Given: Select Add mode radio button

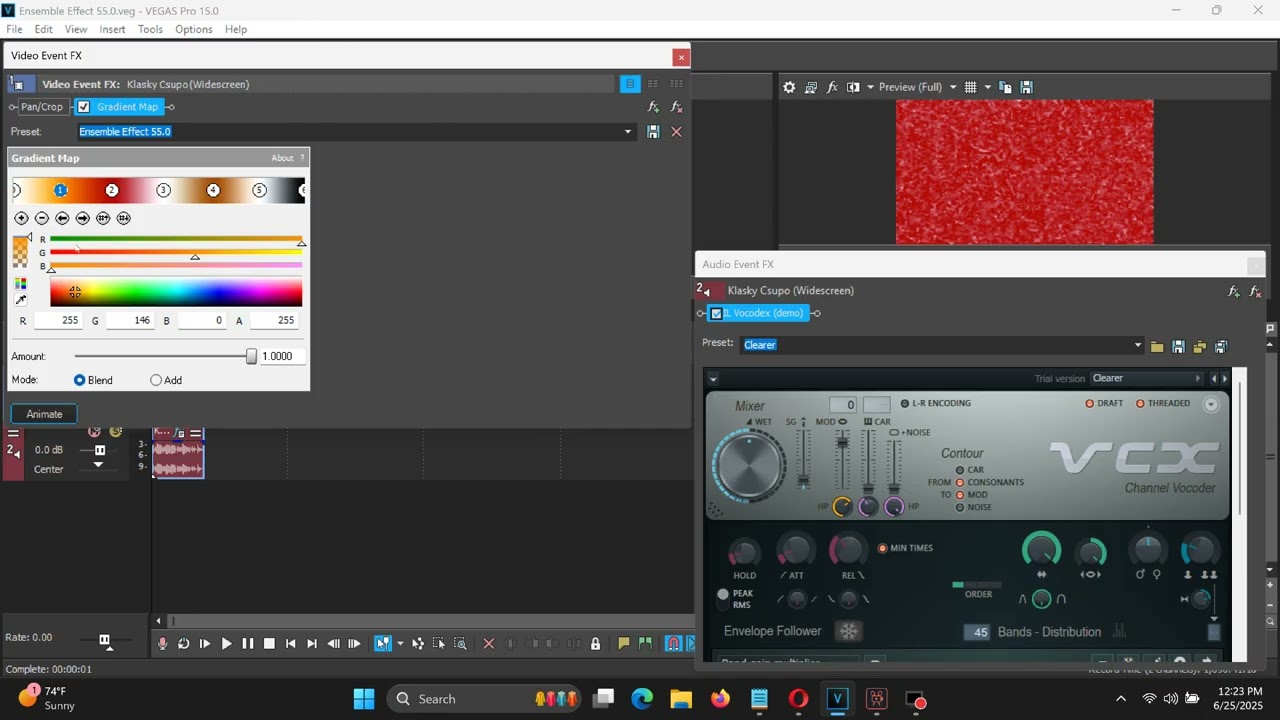Looking at the screenshot, I should pyautogui.click(x=156, y=380).
